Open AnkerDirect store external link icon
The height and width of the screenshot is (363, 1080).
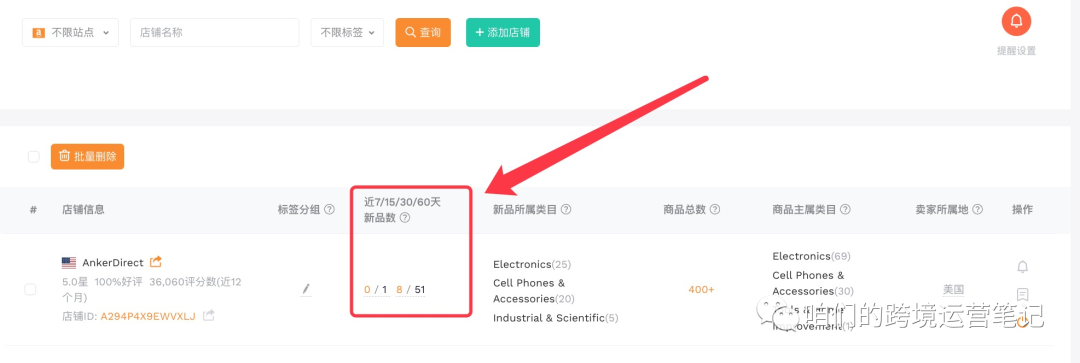156,262
